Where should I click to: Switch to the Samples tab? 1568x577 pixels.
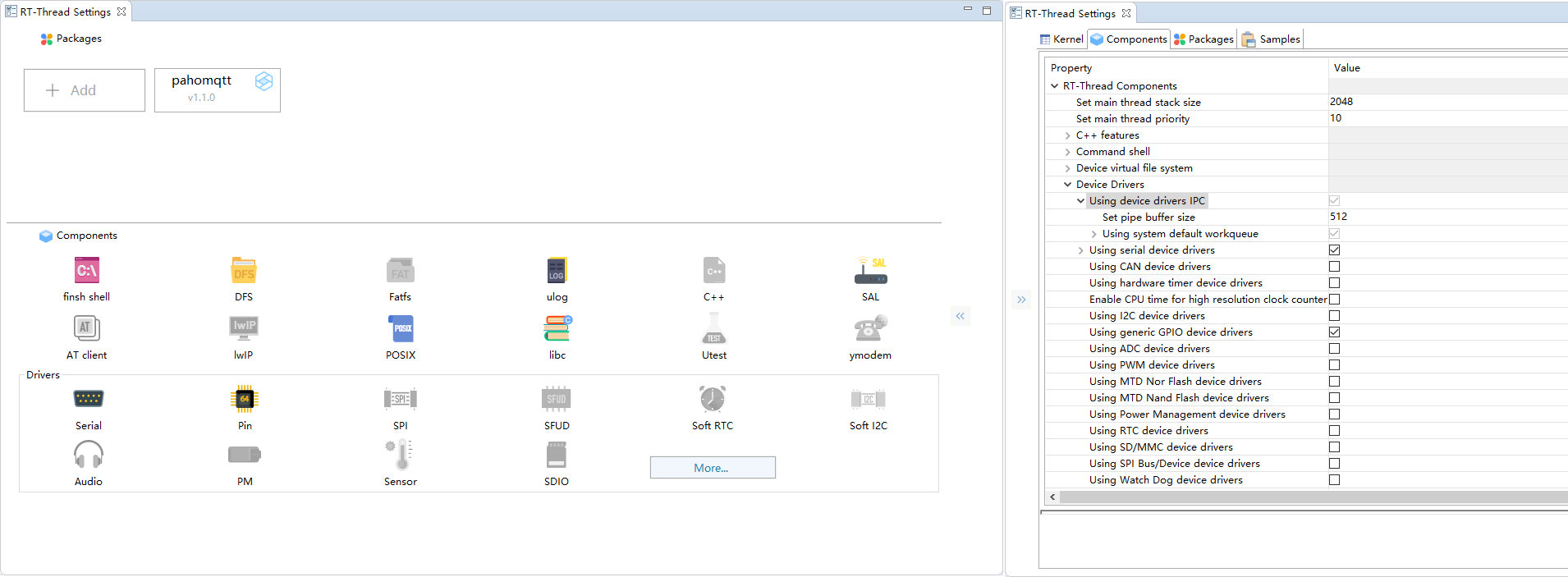(x=1271, y=39)
